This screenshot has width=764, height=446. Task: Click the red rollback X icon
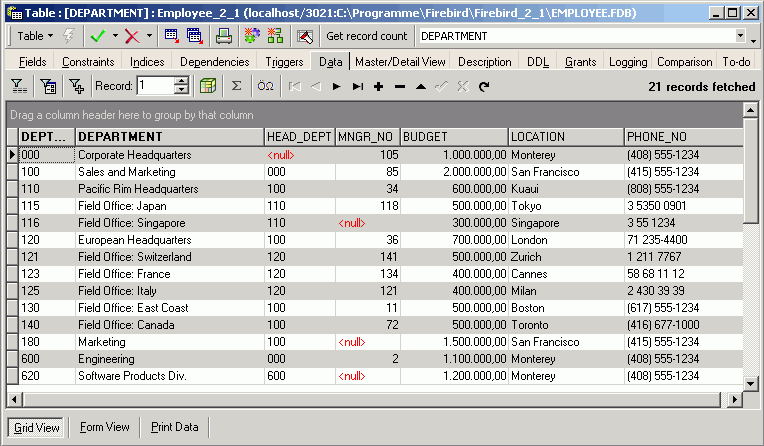[131, 36]
